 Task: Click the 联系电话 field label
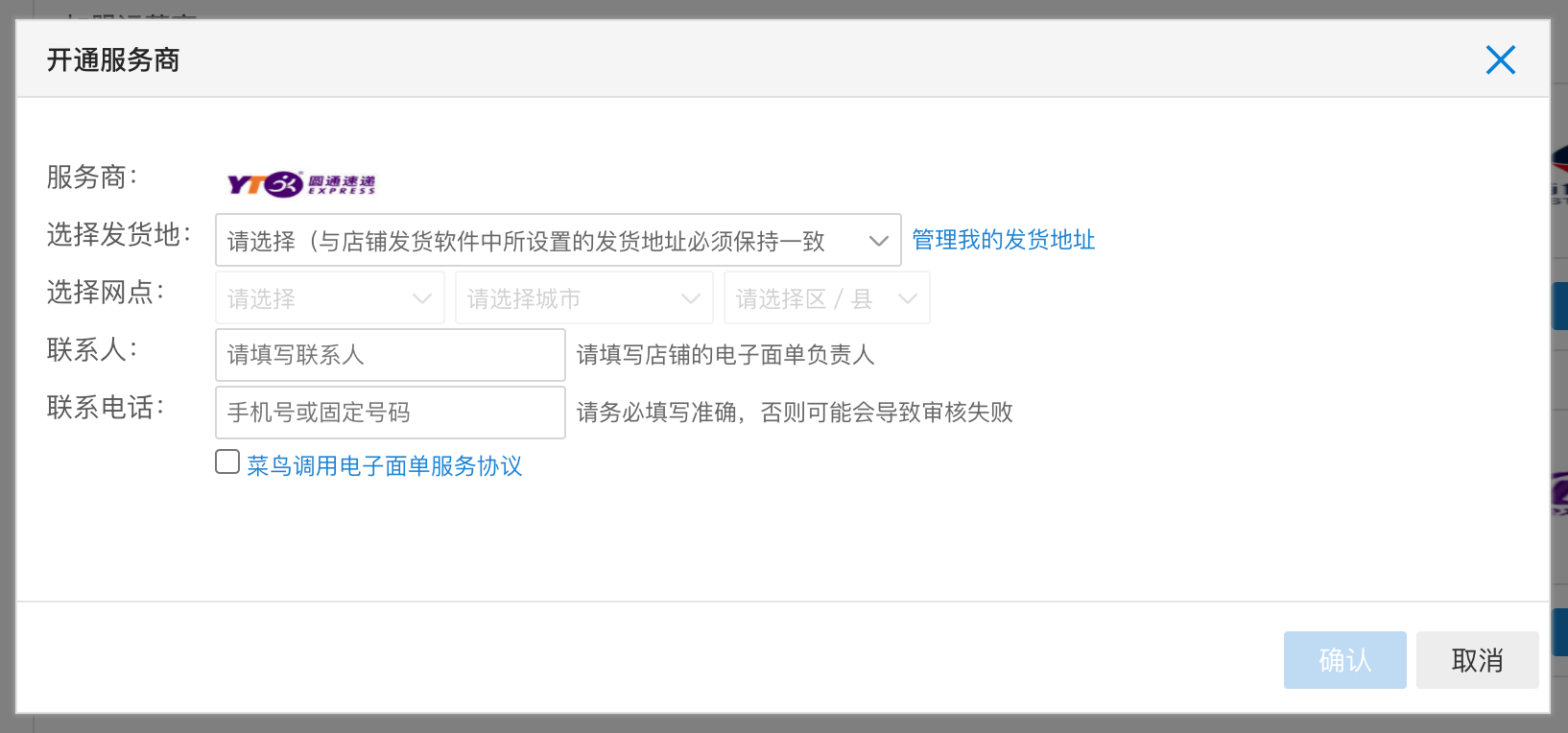(x=106, y=408)
